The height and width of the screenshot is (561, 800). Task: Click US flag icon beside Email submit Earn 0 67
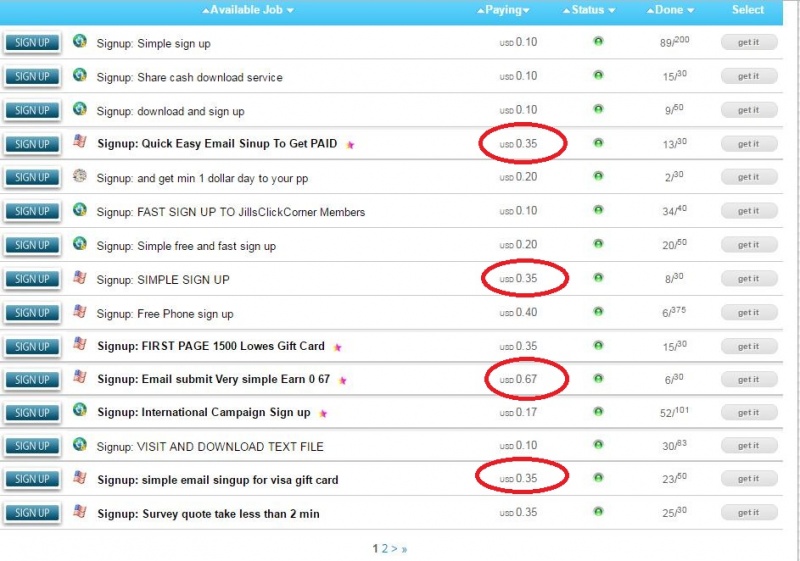pyautogui.click(x=80, y=377)
